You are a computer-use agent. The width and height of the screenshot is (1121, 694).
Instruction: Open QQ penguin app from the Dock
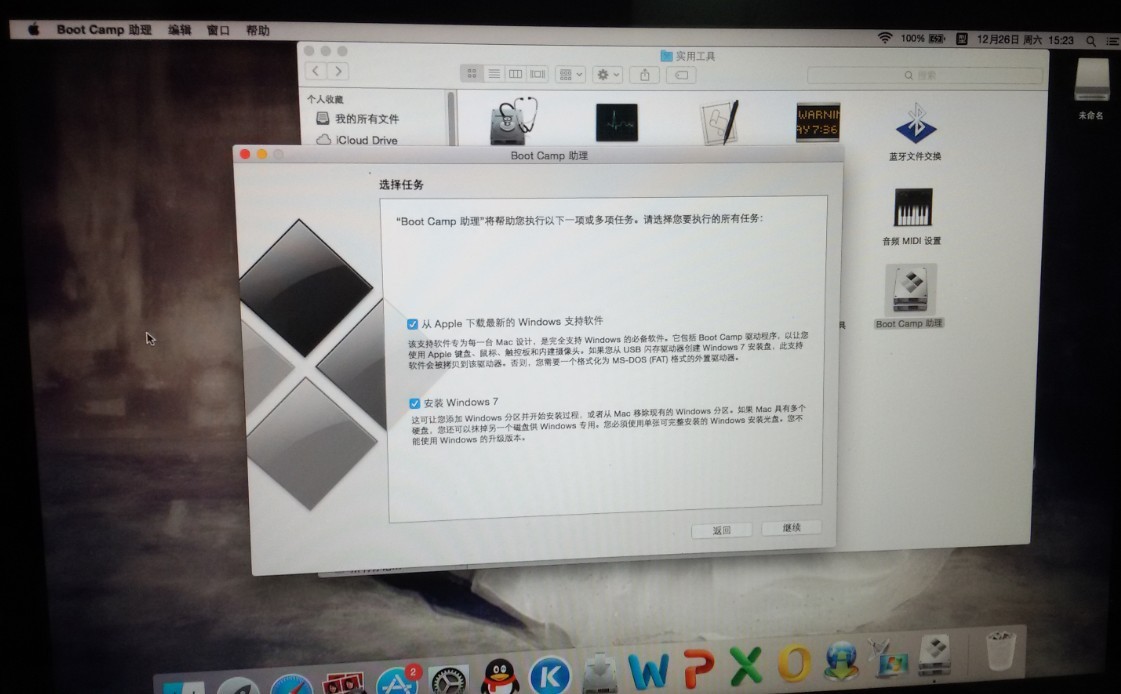click(500, 676)
